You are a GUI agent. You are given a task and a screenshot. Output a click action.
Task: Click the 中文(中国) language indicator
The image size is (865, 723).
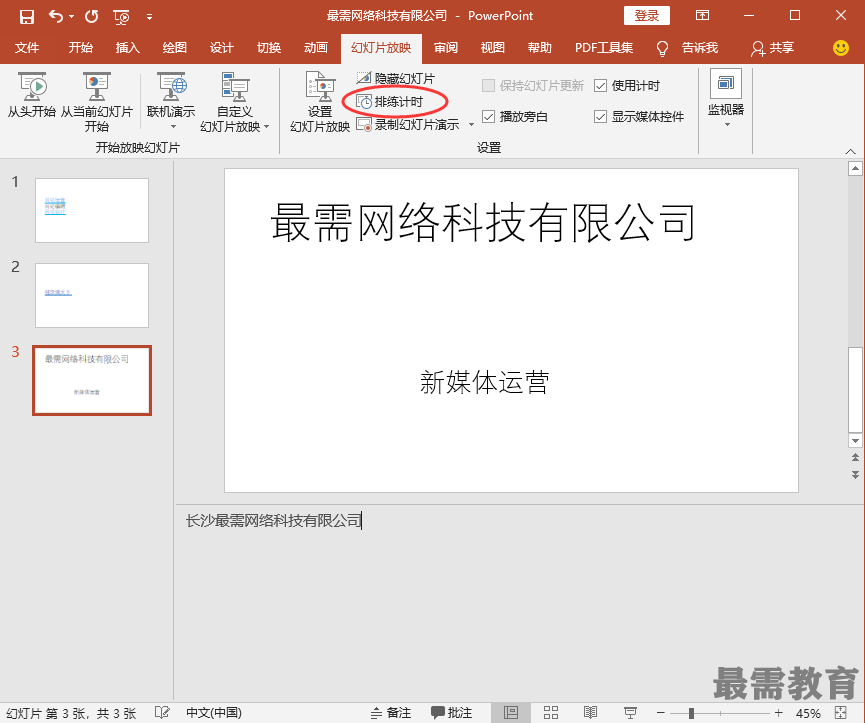click(x=214, y=713)
